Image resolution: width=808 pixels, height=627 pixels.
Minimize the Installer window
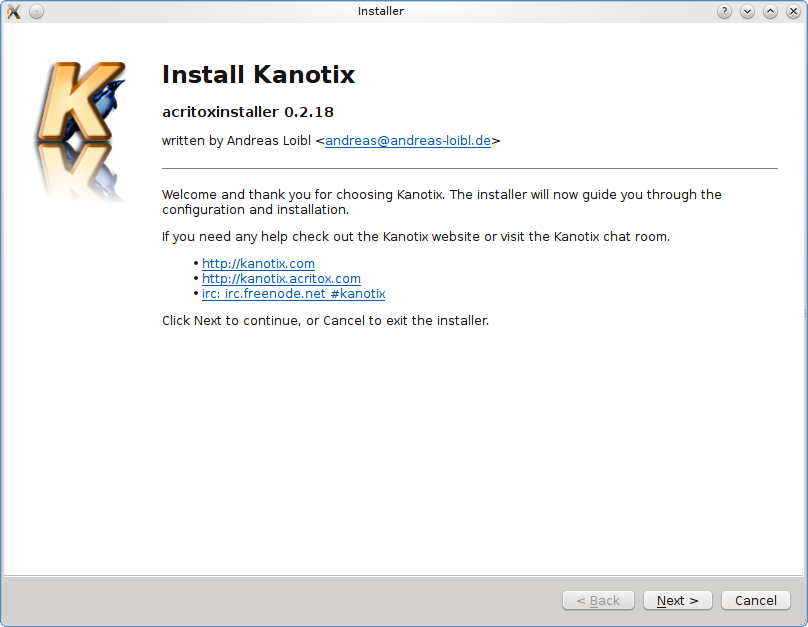(747, 11)
